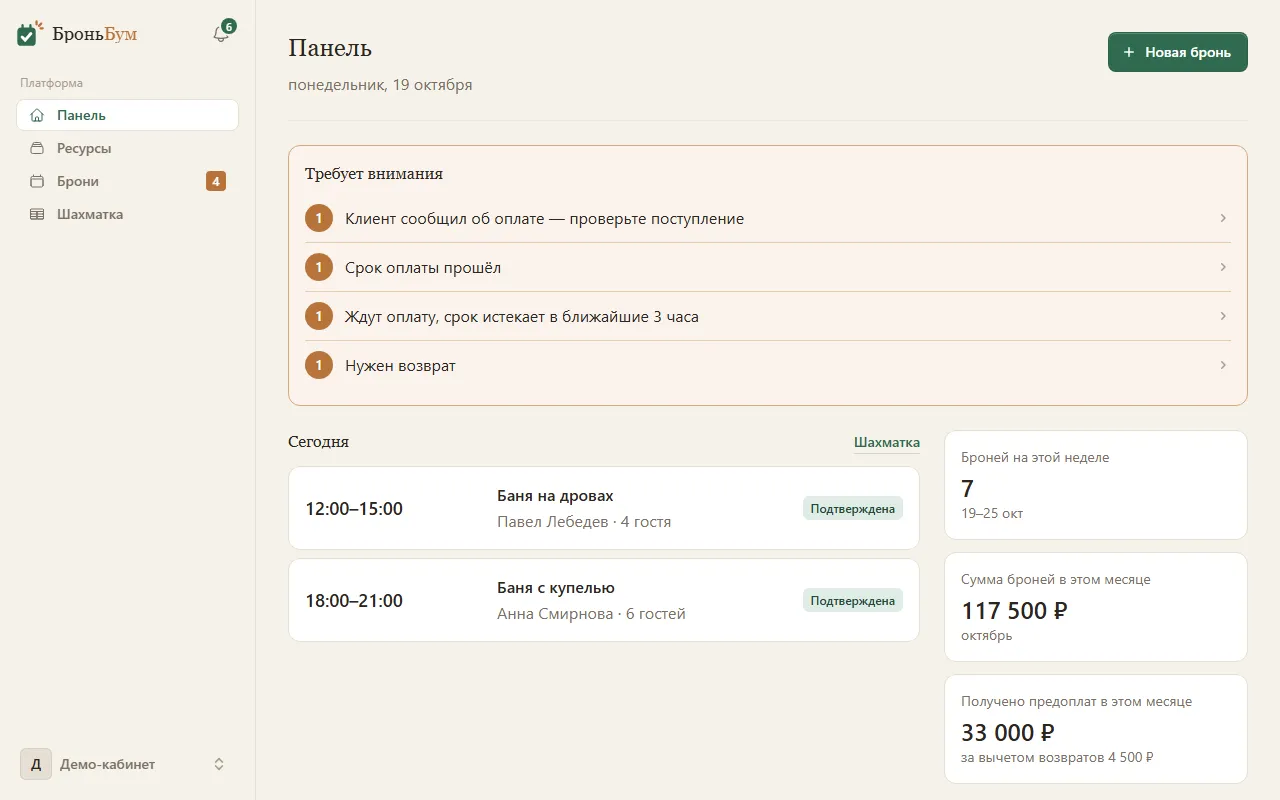Click the 33 000 ₽ prepayments value
The width and height of the screenshot is (1280, 800).
1008,732
